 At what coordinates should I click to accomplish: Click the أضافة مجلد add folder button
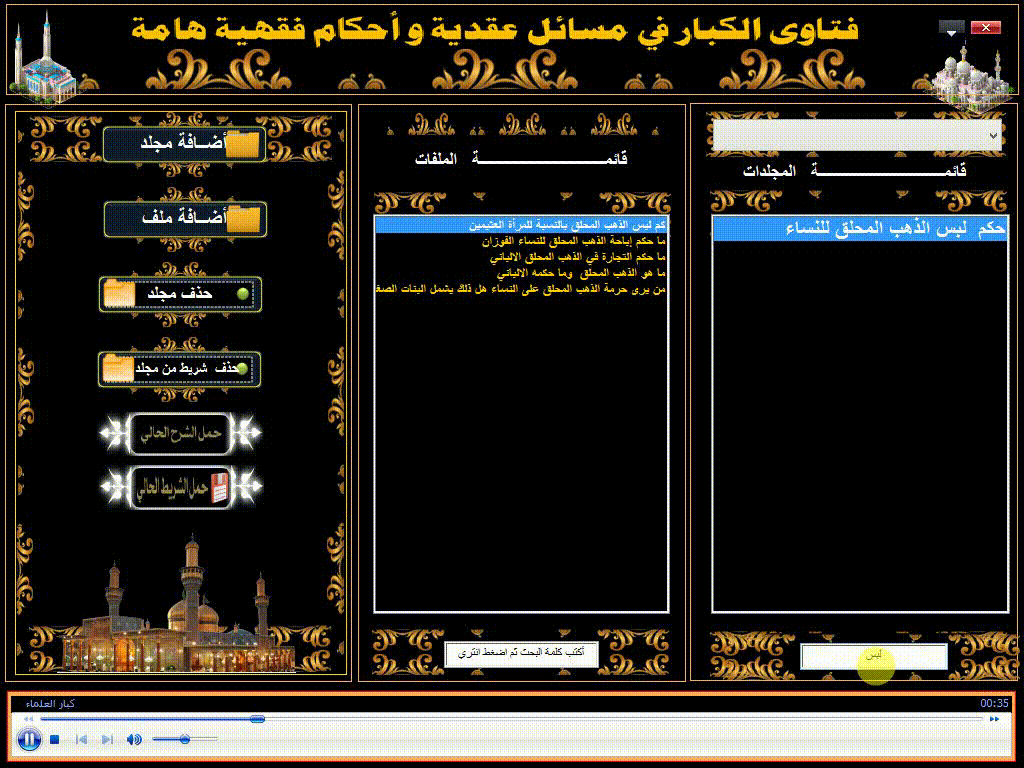(x=183, y=145)
